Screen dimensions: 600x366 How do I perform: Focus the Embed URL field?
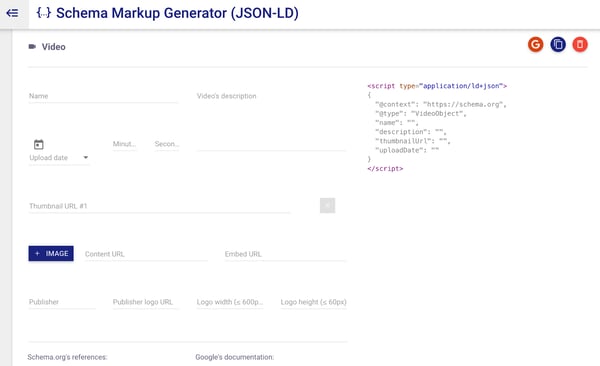pos(285,254)
